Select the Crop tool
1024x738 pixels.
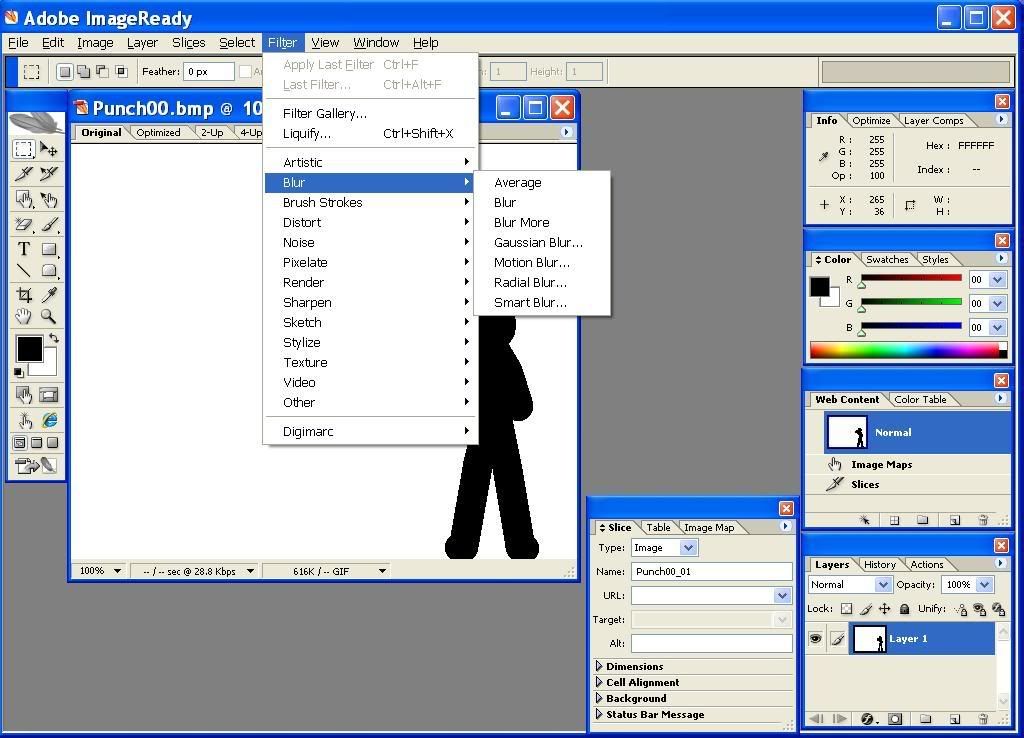pyautogui.click(x=23, y=294)
